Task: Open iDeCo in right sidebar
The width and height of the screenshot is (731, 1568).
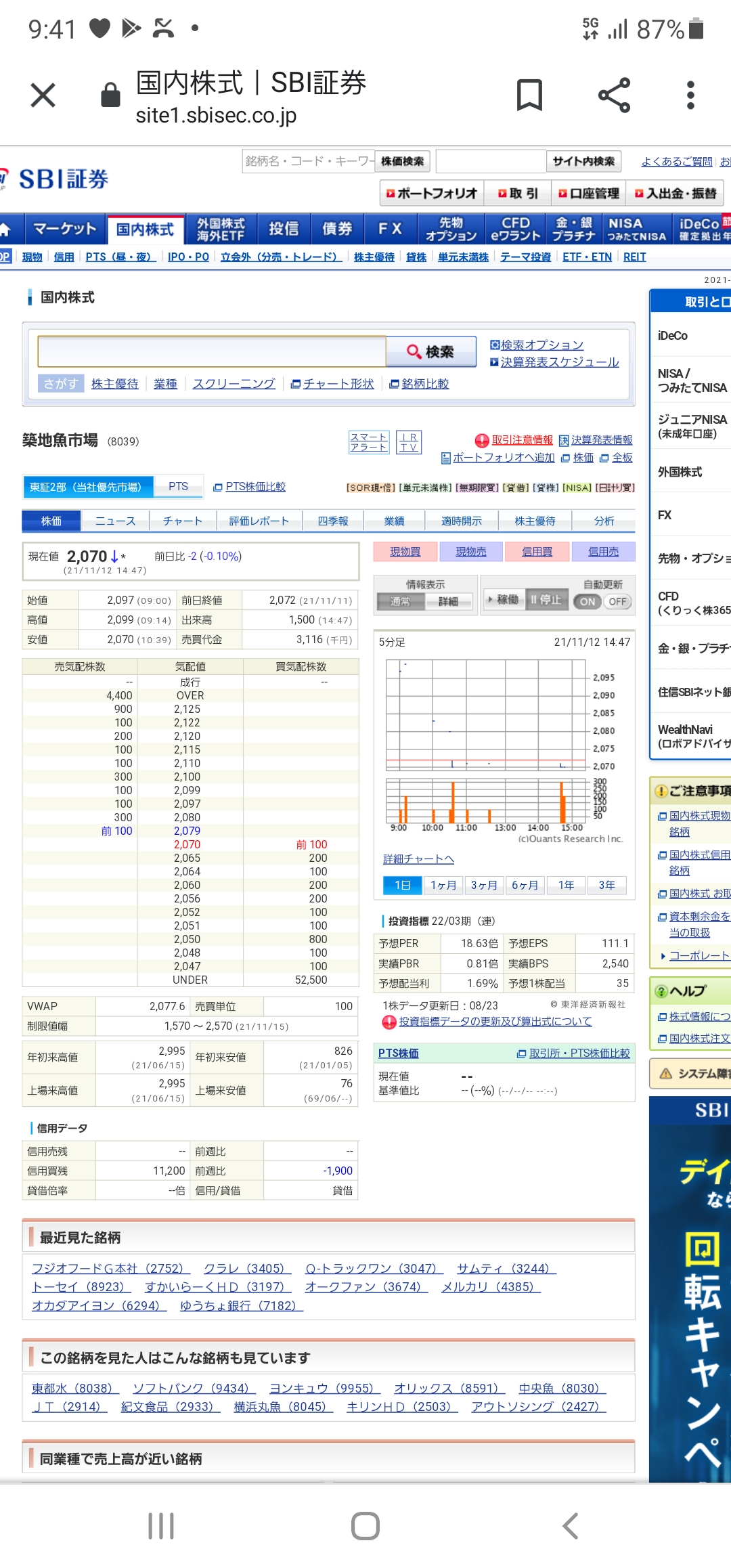Action: 673,336
